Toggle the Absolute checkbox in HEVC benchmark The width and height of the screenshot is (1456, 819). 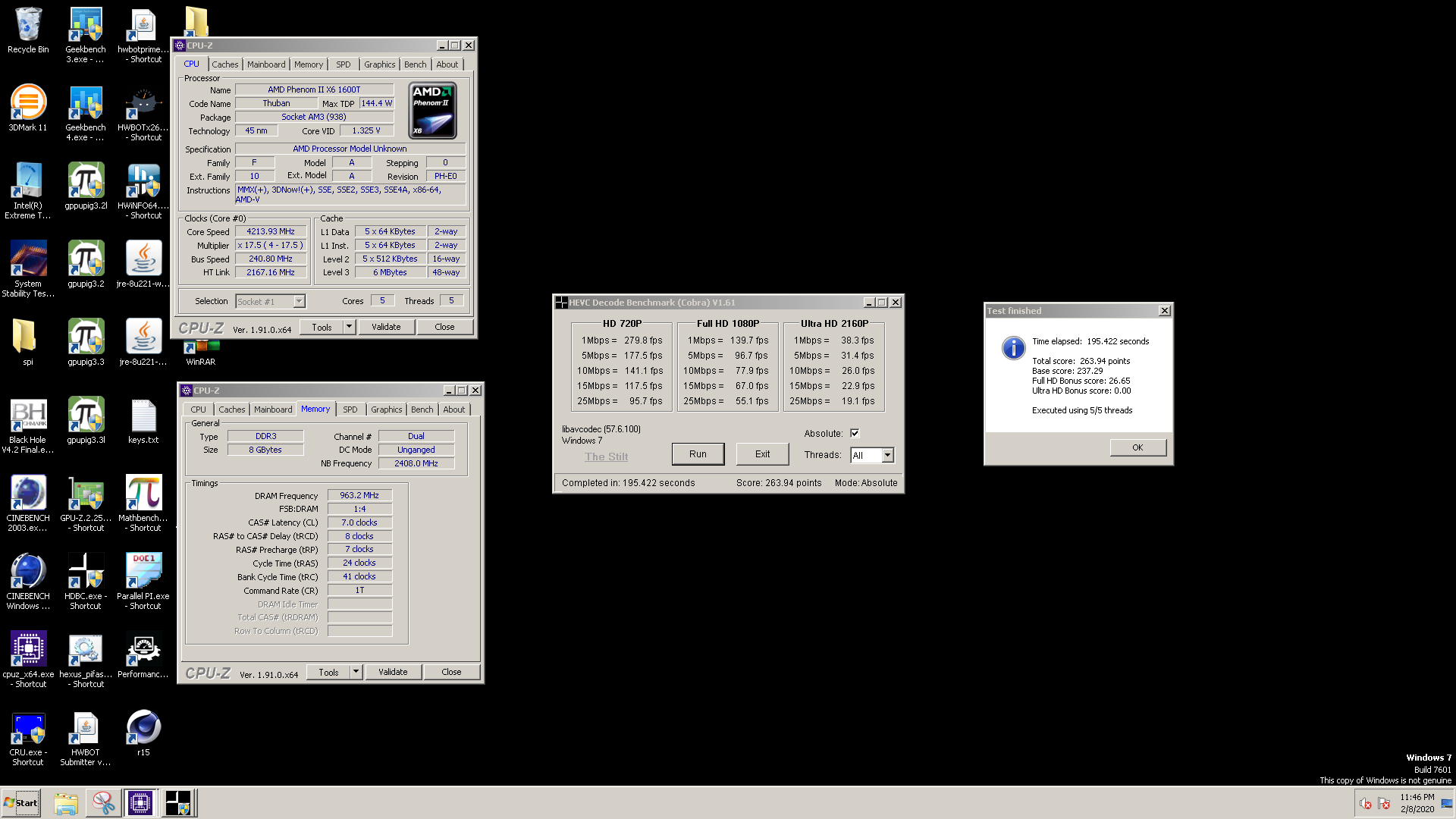855,433
